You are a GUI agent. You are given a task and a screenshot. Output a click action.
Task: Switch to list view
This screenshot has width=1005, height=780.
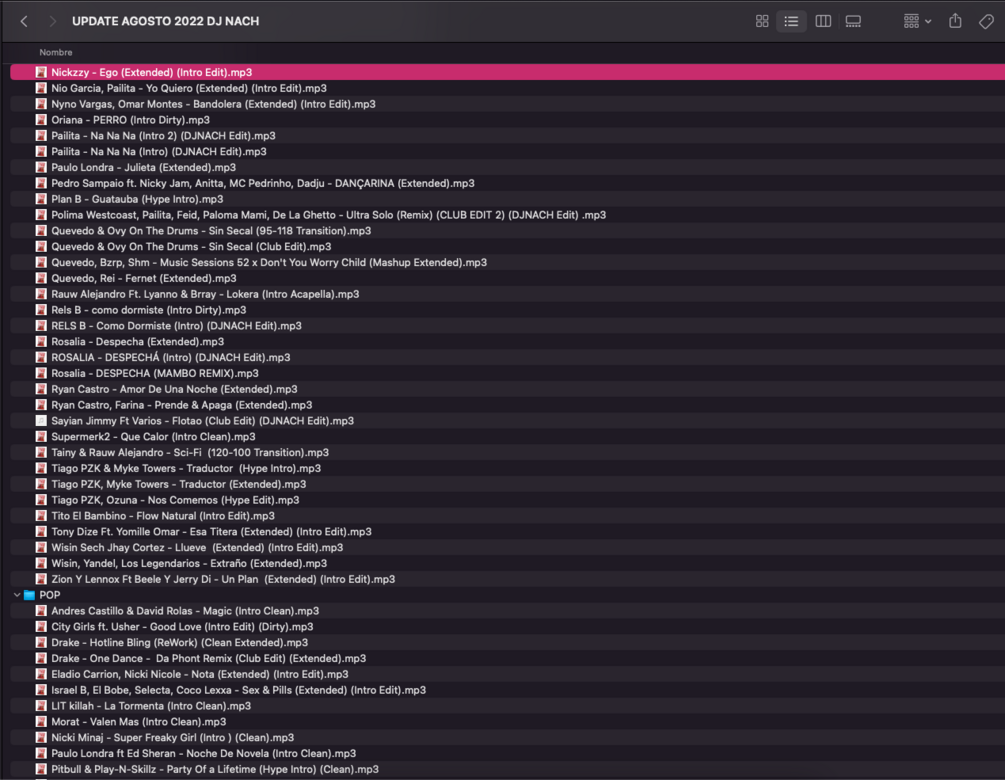pos(792,21)
